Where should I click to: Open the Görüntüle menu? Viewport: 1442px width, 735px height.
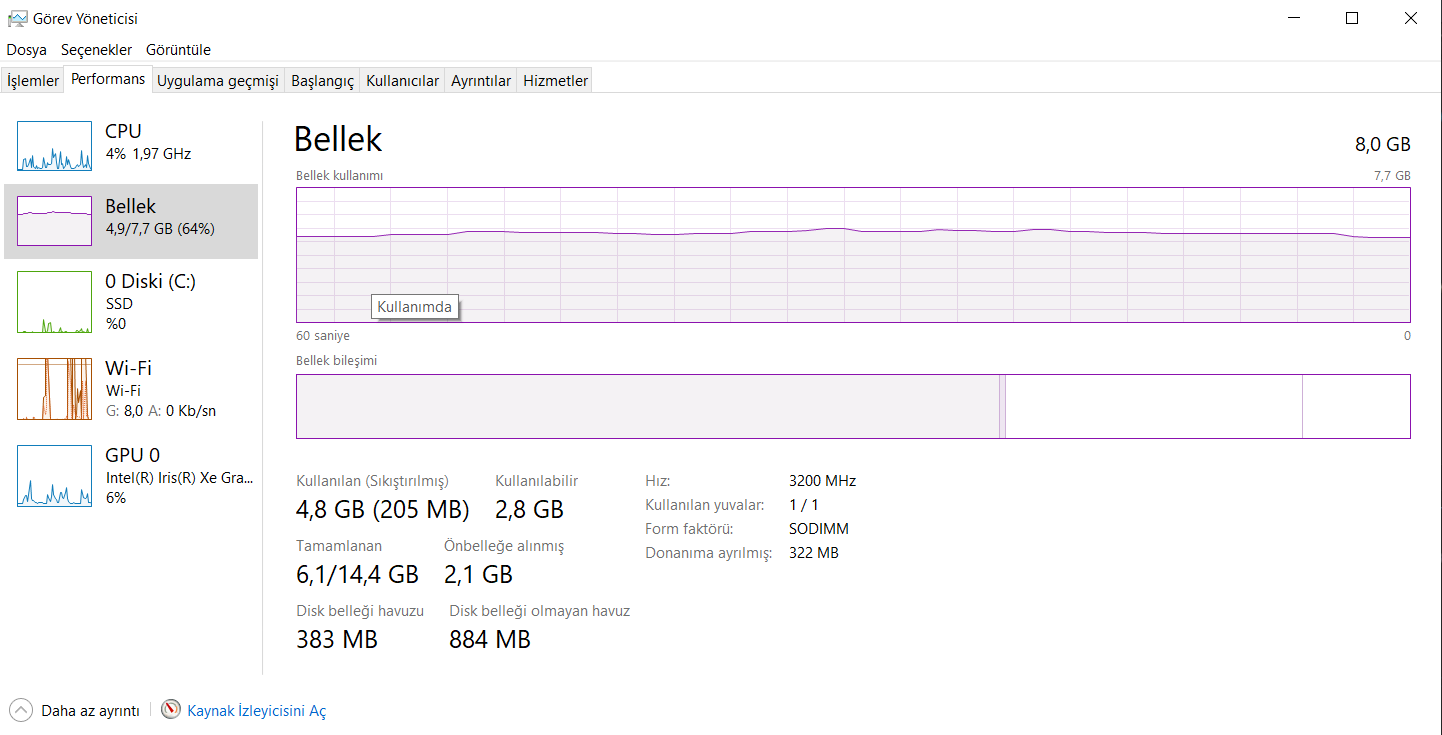tap(178, 50)
